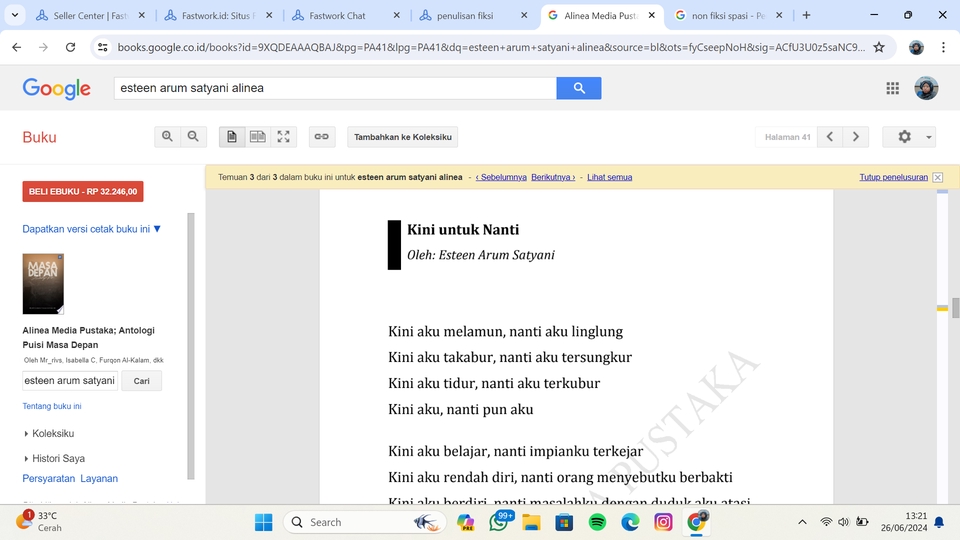
Task: Open the Lihat semua link
Action: (609, 177)
